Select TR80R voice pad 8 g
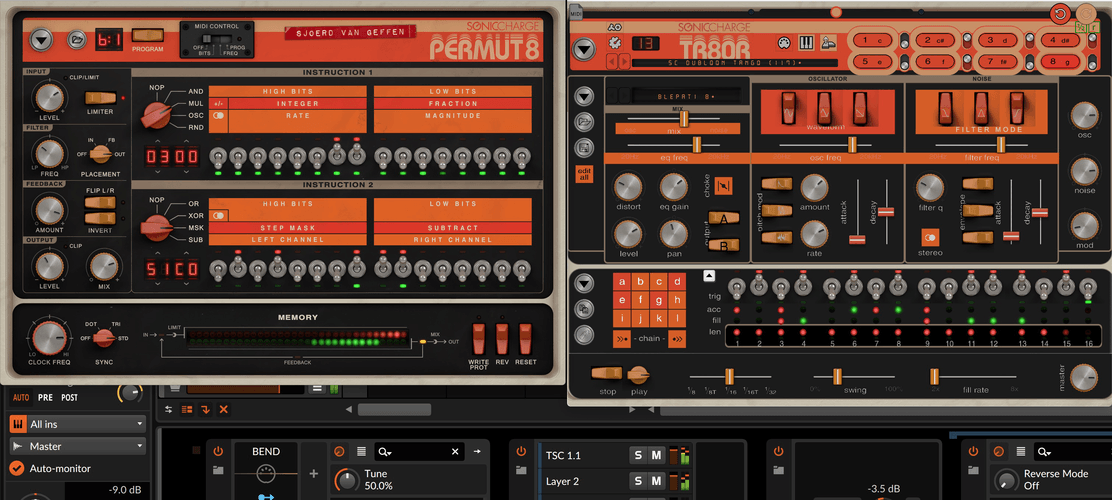 point(1059,62)
